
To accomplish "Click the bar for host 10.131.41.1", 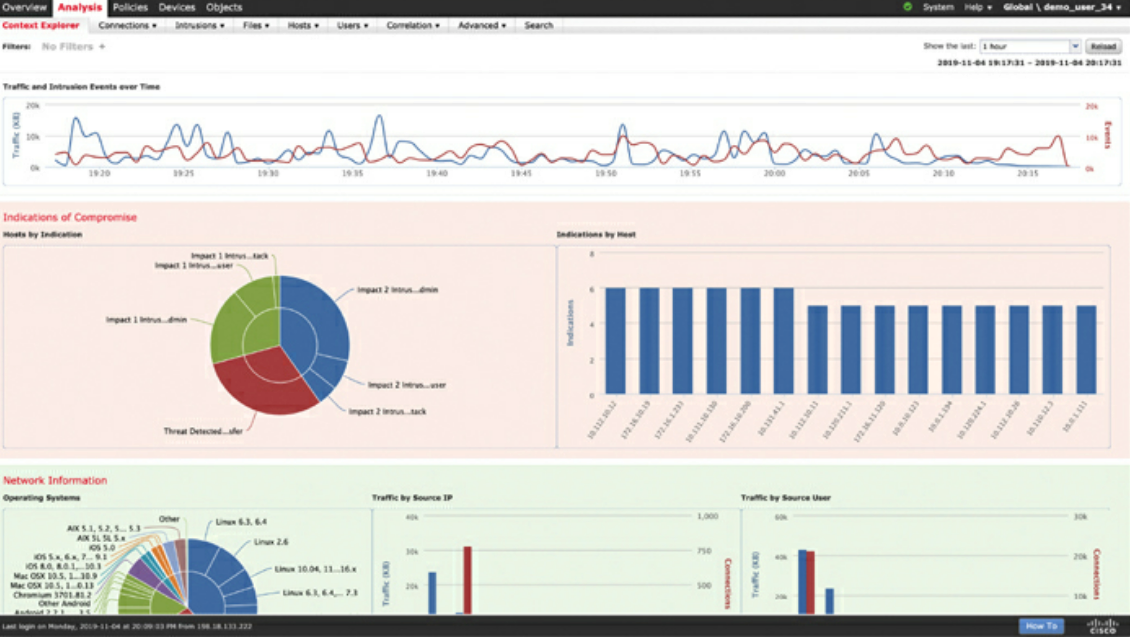I will pos(783,342).
